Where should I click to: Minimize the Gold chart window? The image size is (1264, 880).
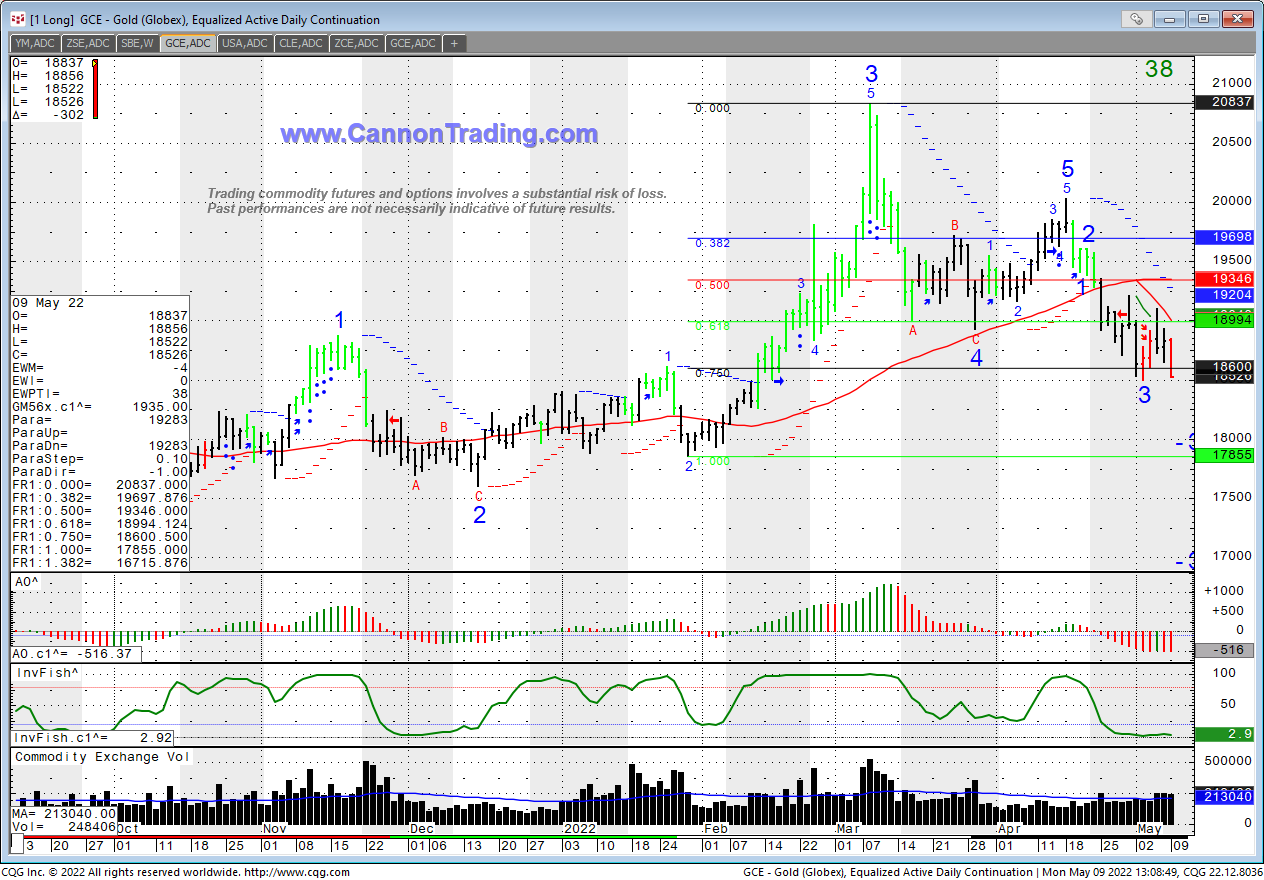1173,19
